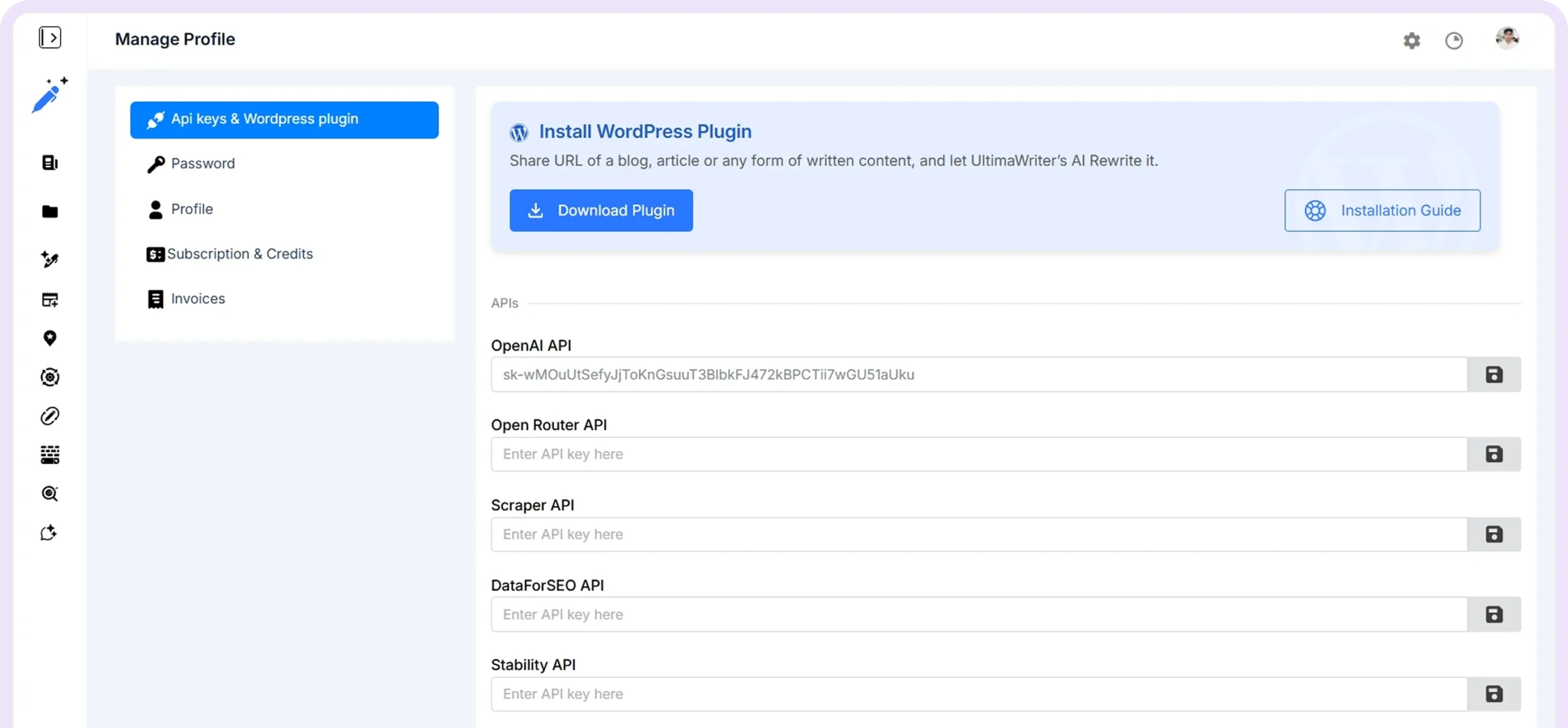Select Api keys & Wordpress plugin tab
1568x728 pixels.
click(284, 119)
